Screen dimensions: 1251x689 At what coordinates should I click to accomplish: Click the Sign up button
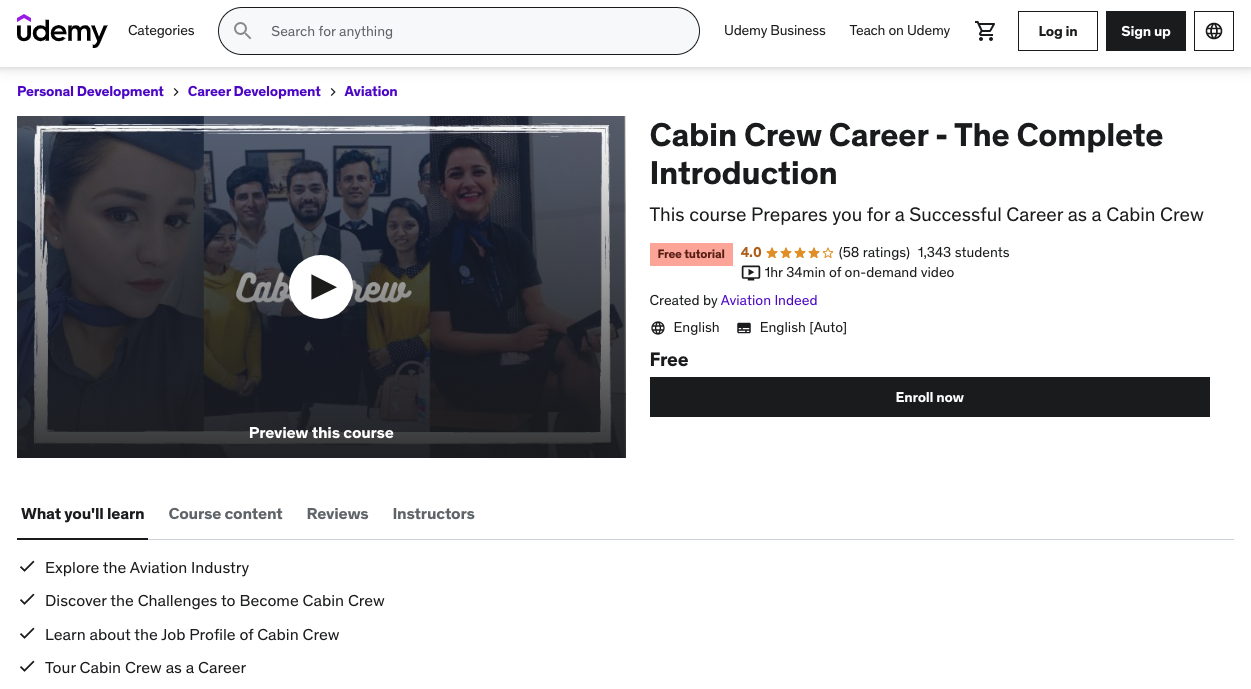pos(1146,31)
